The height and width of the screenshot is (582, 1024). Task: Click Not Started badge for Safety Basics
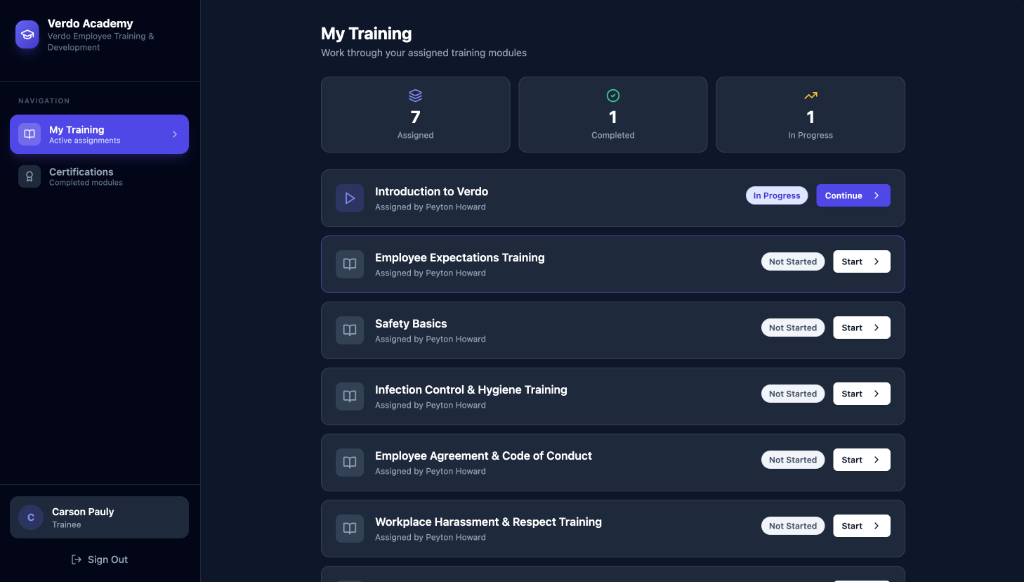tap(793, 327)
